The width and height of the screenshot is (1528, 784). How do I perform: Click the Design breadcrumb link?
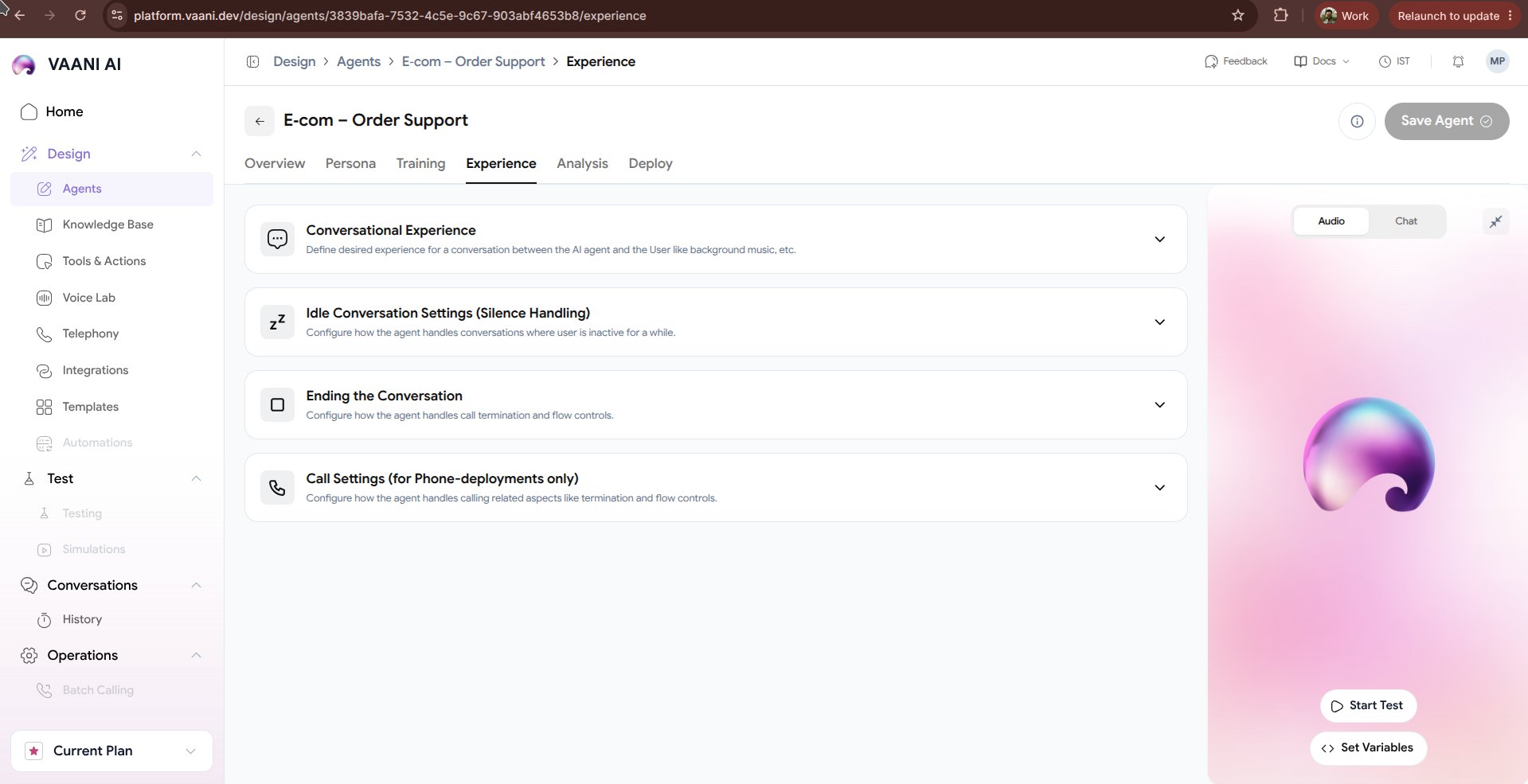294,61
